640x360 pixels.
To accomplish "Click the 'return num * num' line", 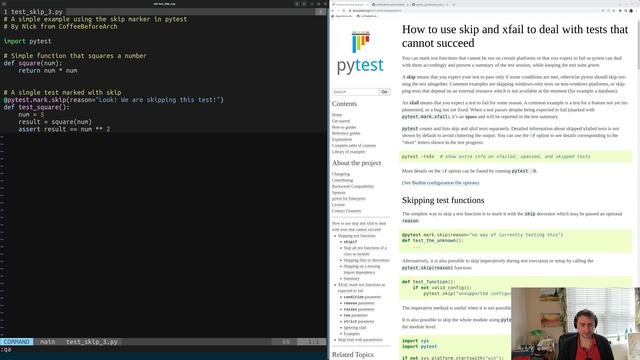I will (x=47, y=71).
